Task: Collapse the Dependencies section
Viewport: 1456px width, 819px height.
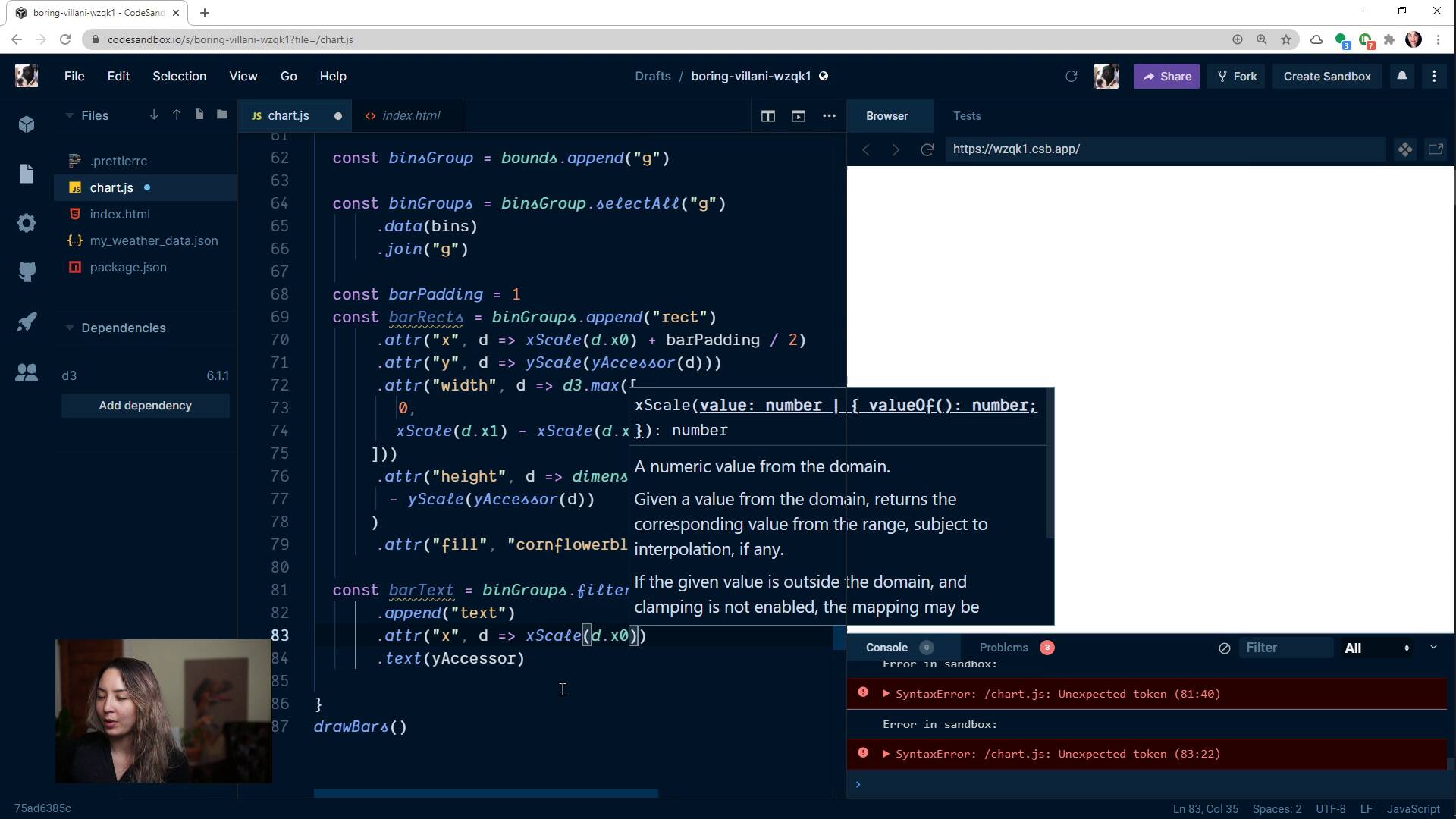Action: [70, 328]
